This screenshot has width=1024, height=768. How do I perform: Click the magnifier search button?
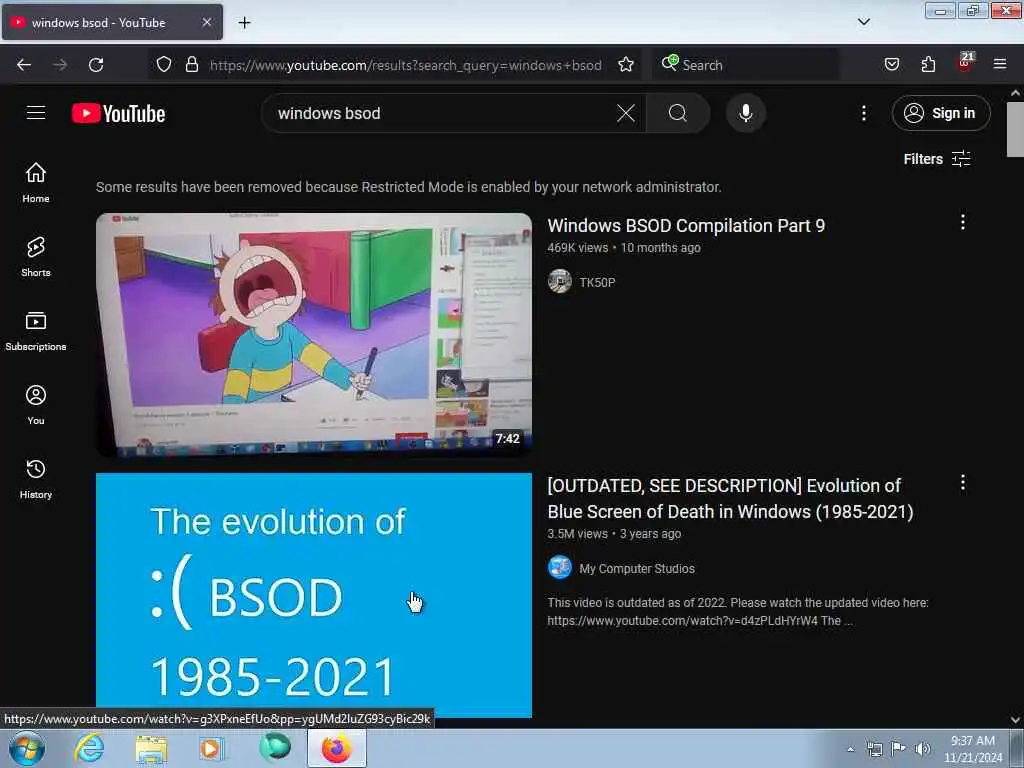pyautogui.click(x=678, y=114)
